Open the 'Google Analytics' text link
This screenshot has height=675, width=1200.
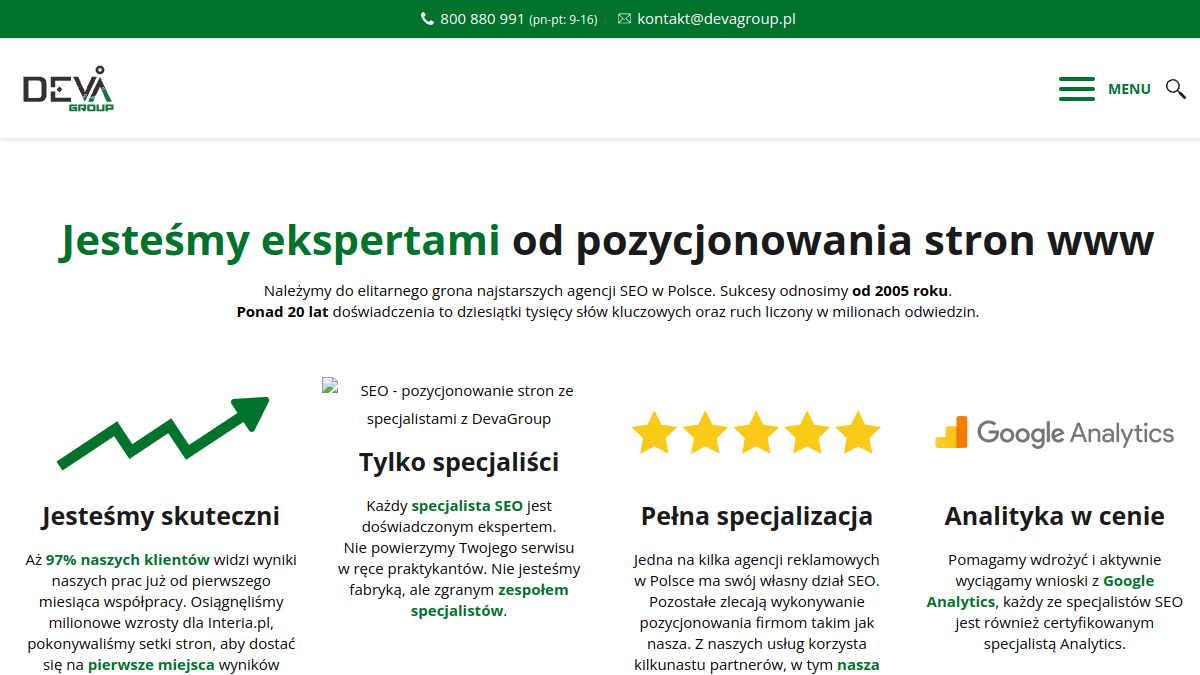point(1040,591)
